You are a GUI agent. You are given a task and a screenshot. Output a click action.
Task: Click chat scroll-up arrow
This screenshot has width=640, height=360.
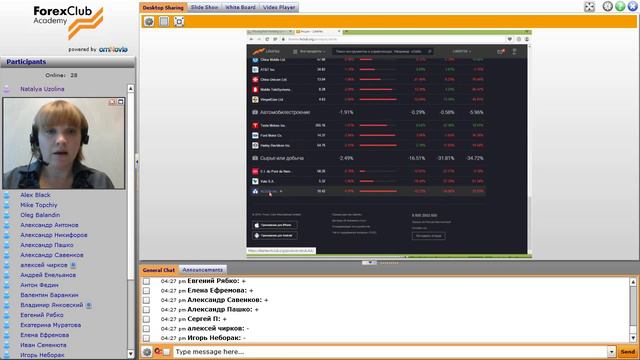tap(633, 282)
